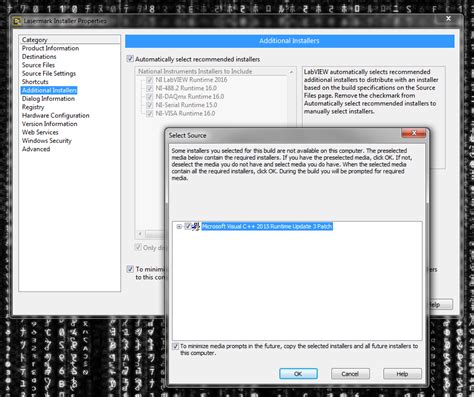Open Version Information category
474x397 pixels.
pos(50,124)
